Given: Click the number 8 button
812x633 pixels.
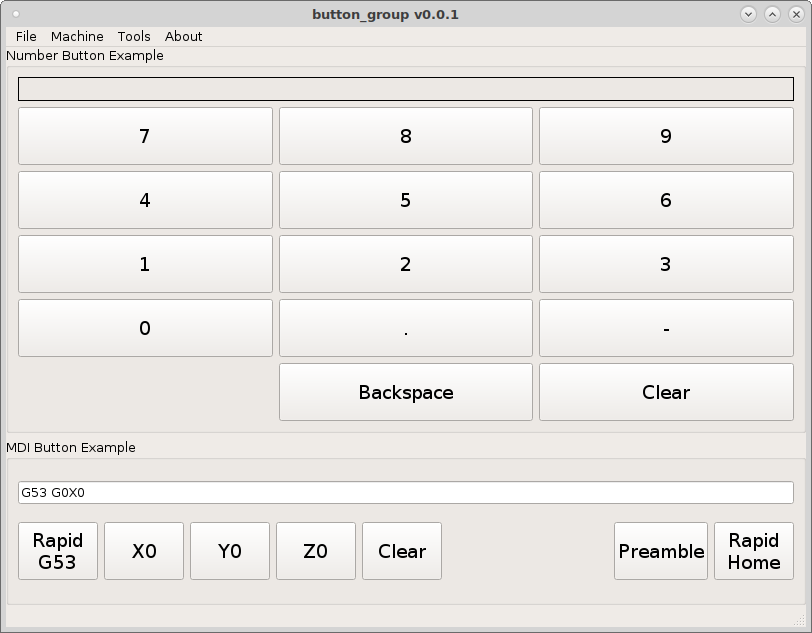Looking at the screenshot, I should click(405, 136).
